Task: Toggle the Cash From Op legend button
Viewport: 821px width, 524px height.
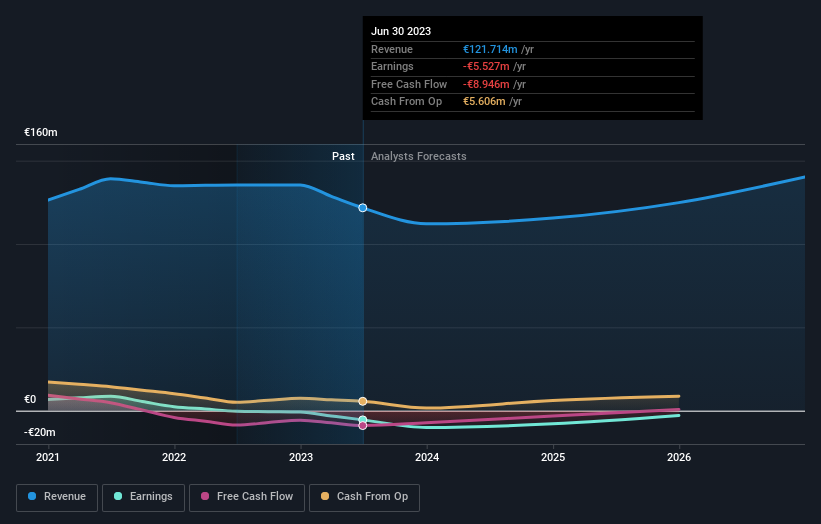Action: [364, 497]
